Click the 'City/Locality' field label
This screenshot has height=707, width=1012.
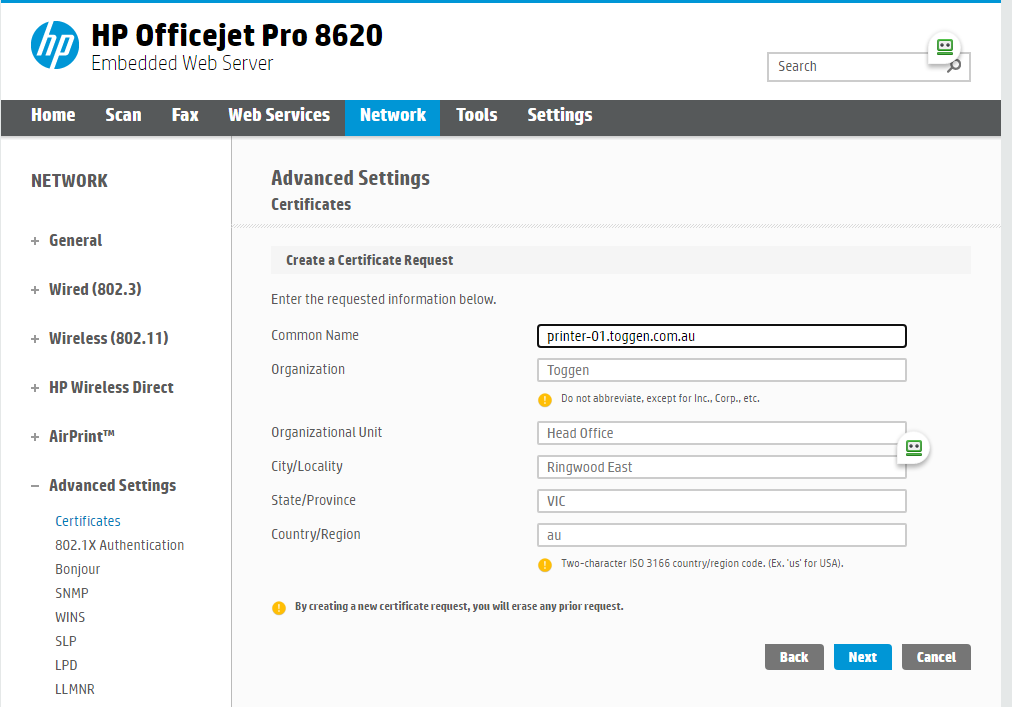coord(307,466)
